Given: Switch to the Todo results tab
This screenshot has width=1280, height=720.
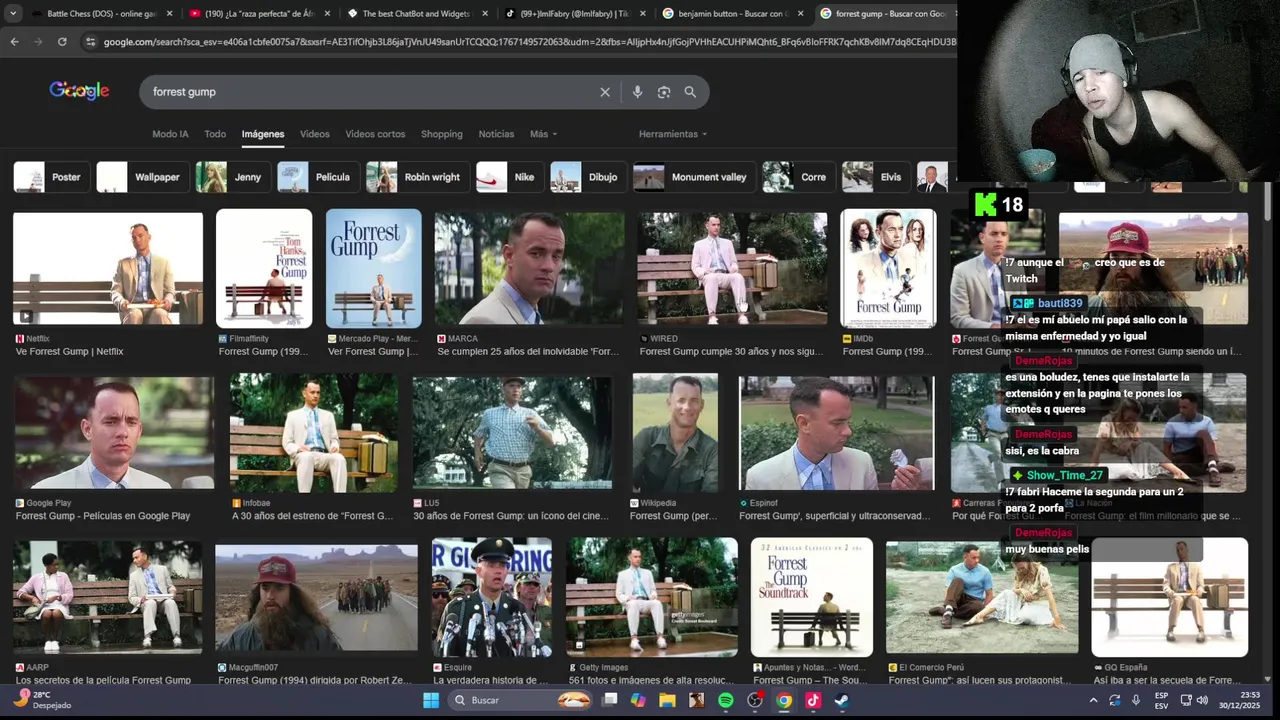Looking at the screenshot, I should [215, 134].
